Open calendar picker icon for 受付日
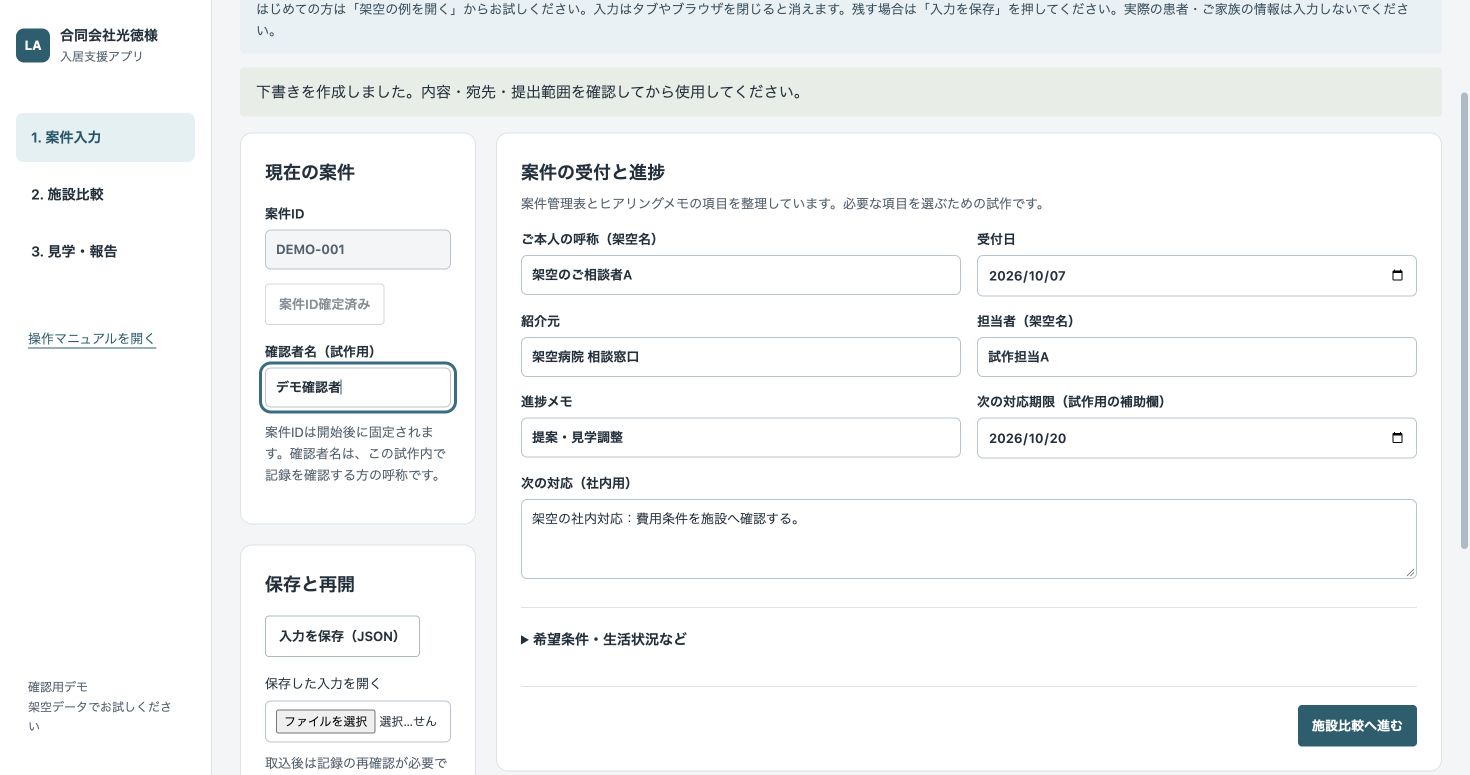Viewport: 1470px width, 775px height. [1397, 276]
